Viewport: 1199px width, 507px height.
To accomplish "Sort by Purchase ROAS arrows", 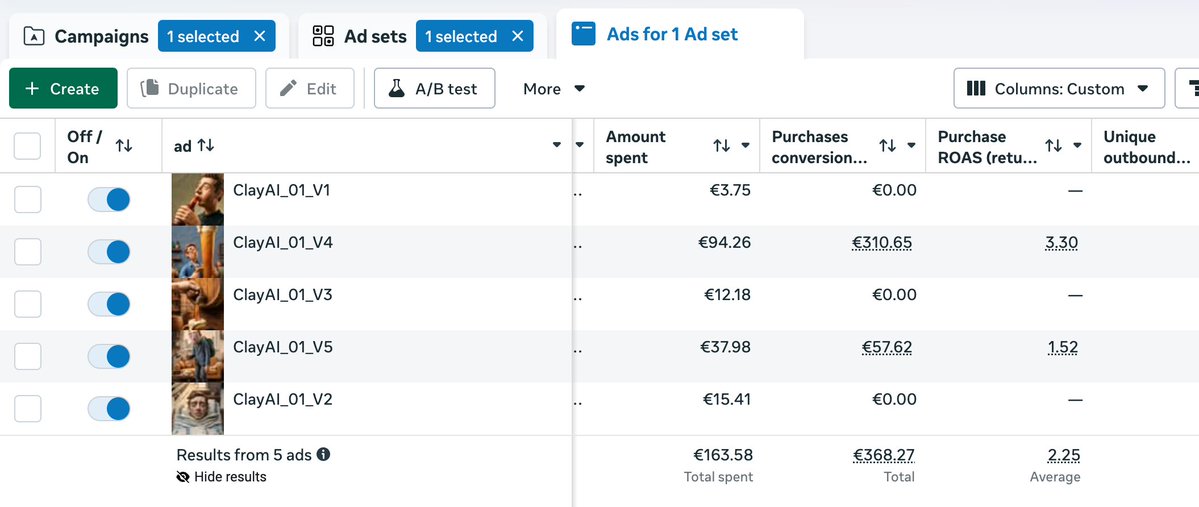I will [1053, 147].
